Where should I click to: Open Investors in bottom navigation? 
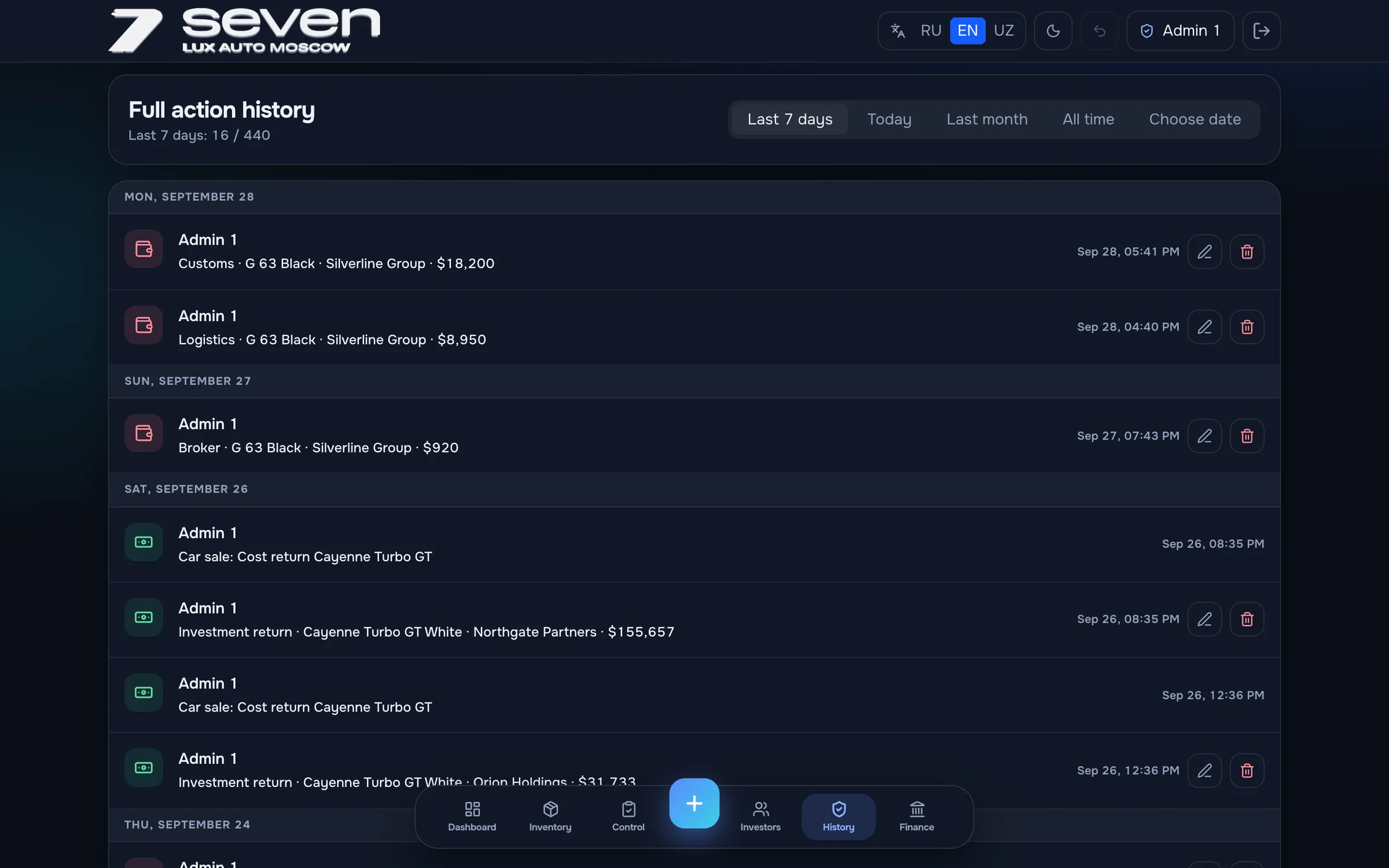click(760, 817)
